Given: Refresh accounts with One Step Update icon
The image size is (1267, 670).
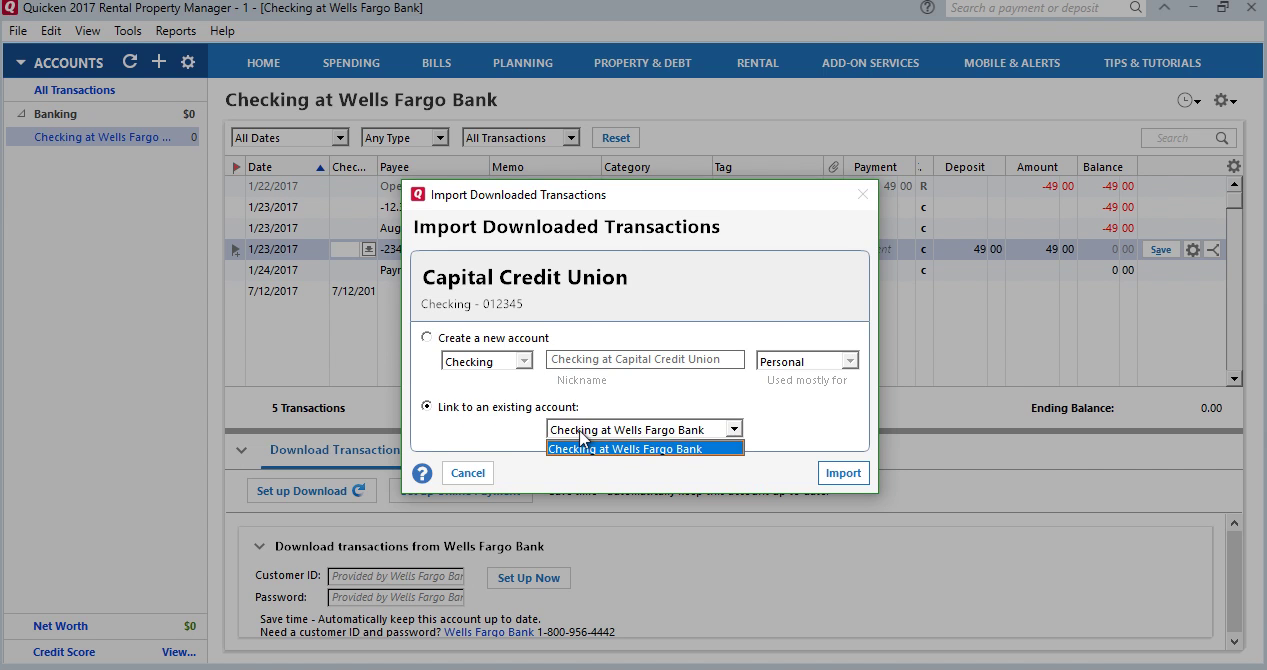Looking at the screenshot, I should click(130, 62).
